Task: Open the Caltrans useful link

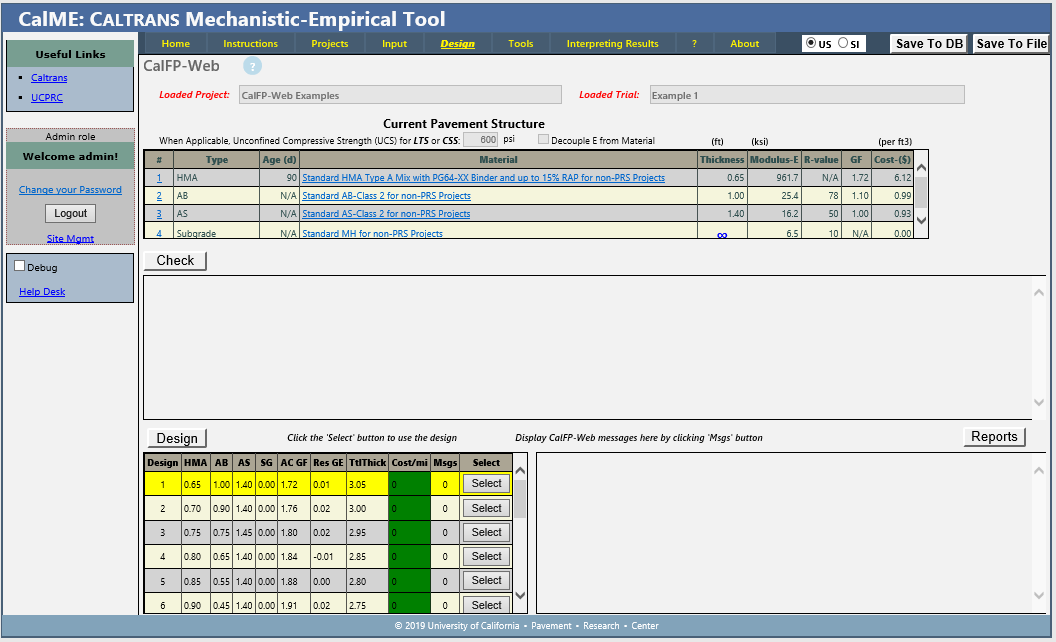Action: [x=49, y=78]
